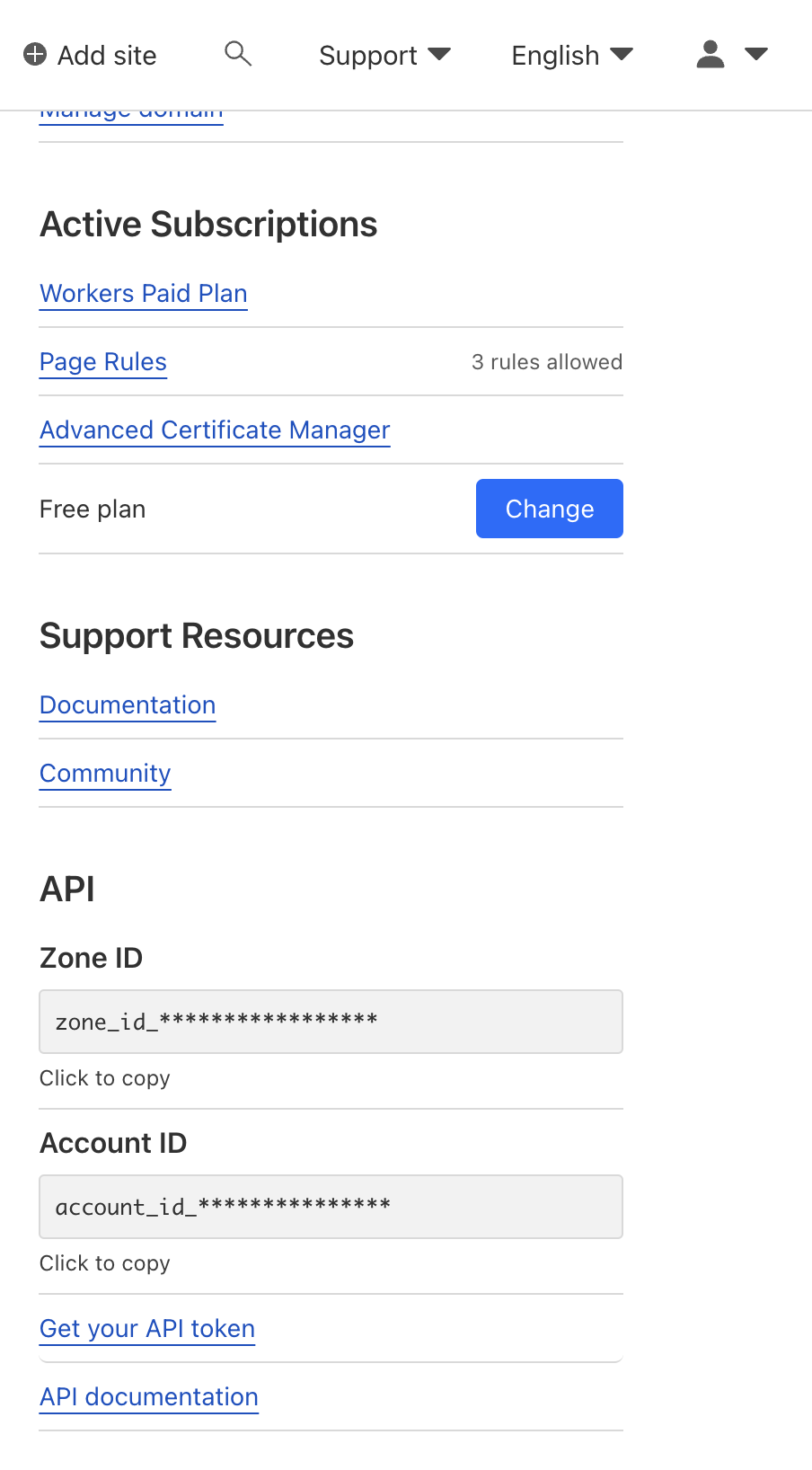Expand the arrow next to the profile icon
This screenshot has height=1470, width=812.
(756, 55)
